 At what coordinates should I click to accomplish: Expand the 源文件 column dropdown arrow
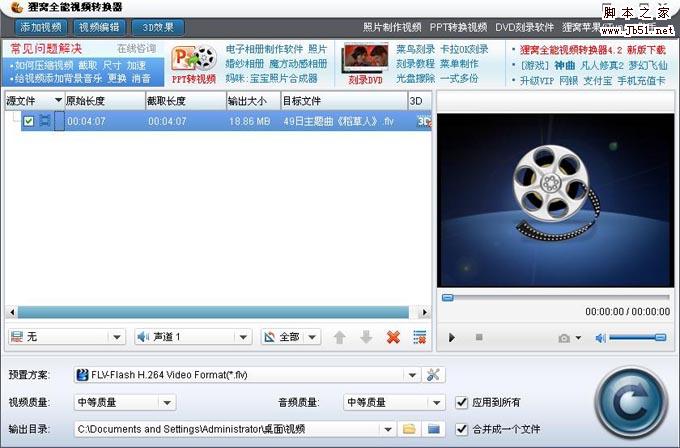[58, 101]
